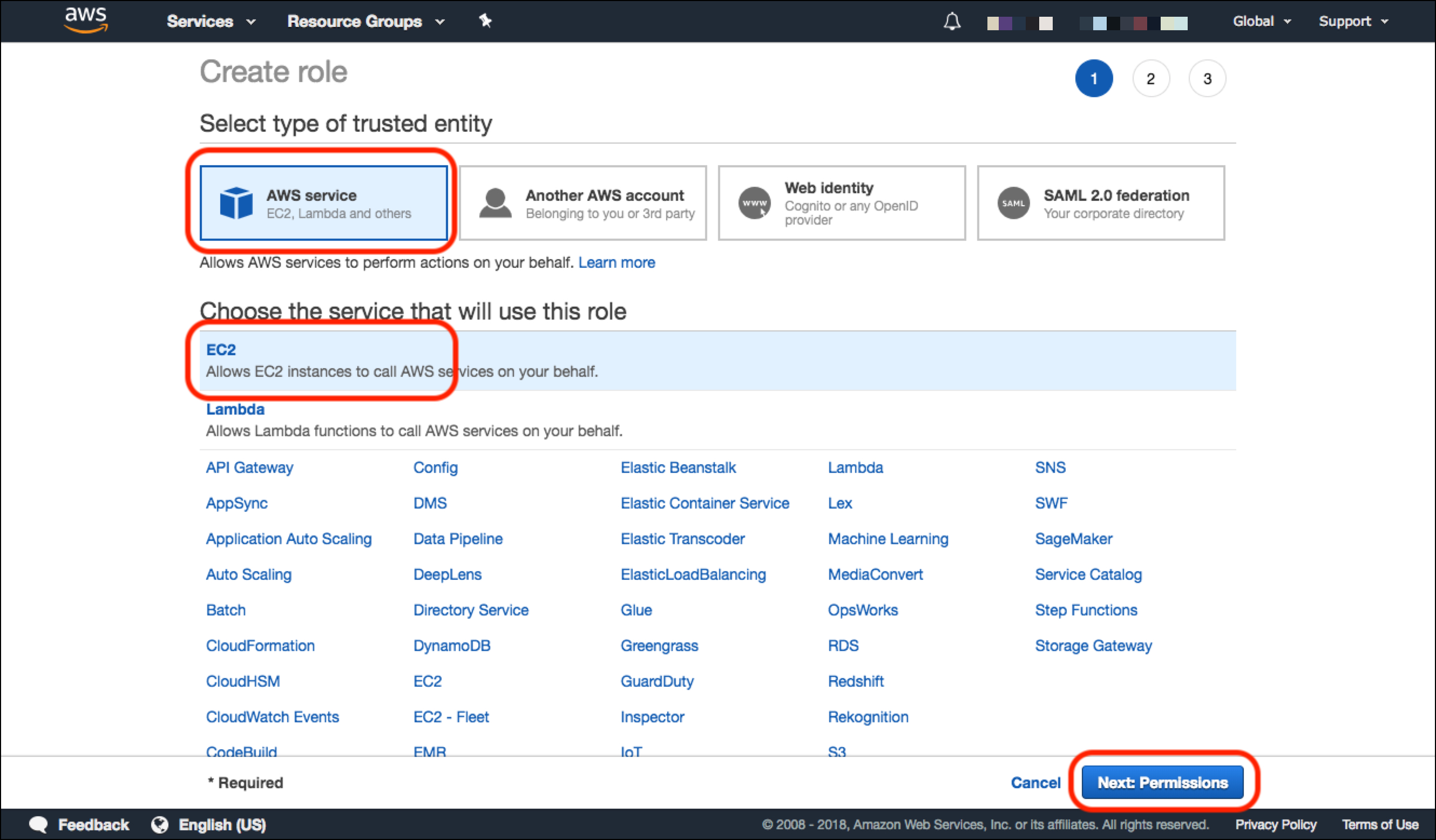Select CloudHSM service
The image size is (1436, 840).
pos(243,681)
